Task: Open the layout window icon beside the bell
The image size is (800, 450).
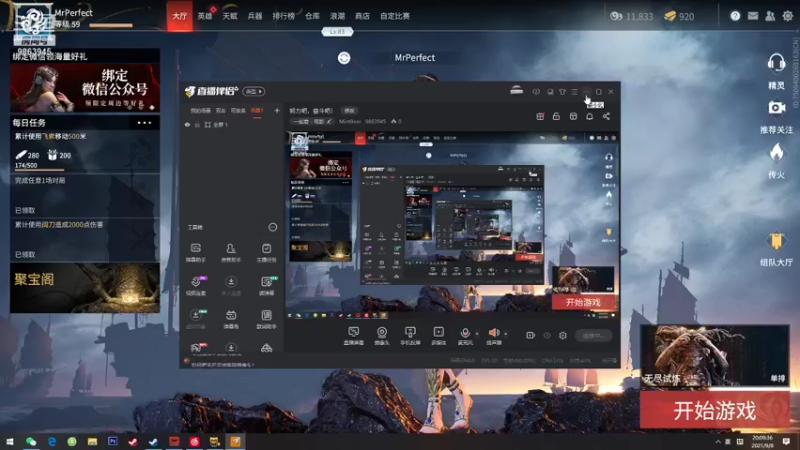Action: pos(573,116)
